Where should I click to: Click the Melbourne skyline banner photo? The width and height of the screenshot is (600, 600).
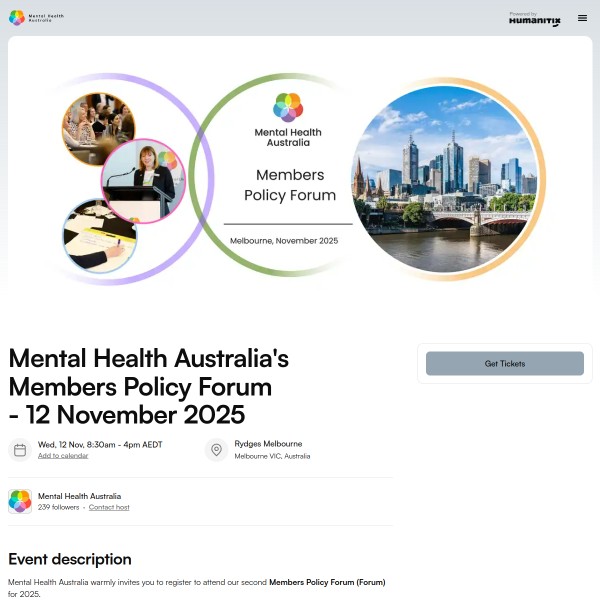[x=444, y=179]
